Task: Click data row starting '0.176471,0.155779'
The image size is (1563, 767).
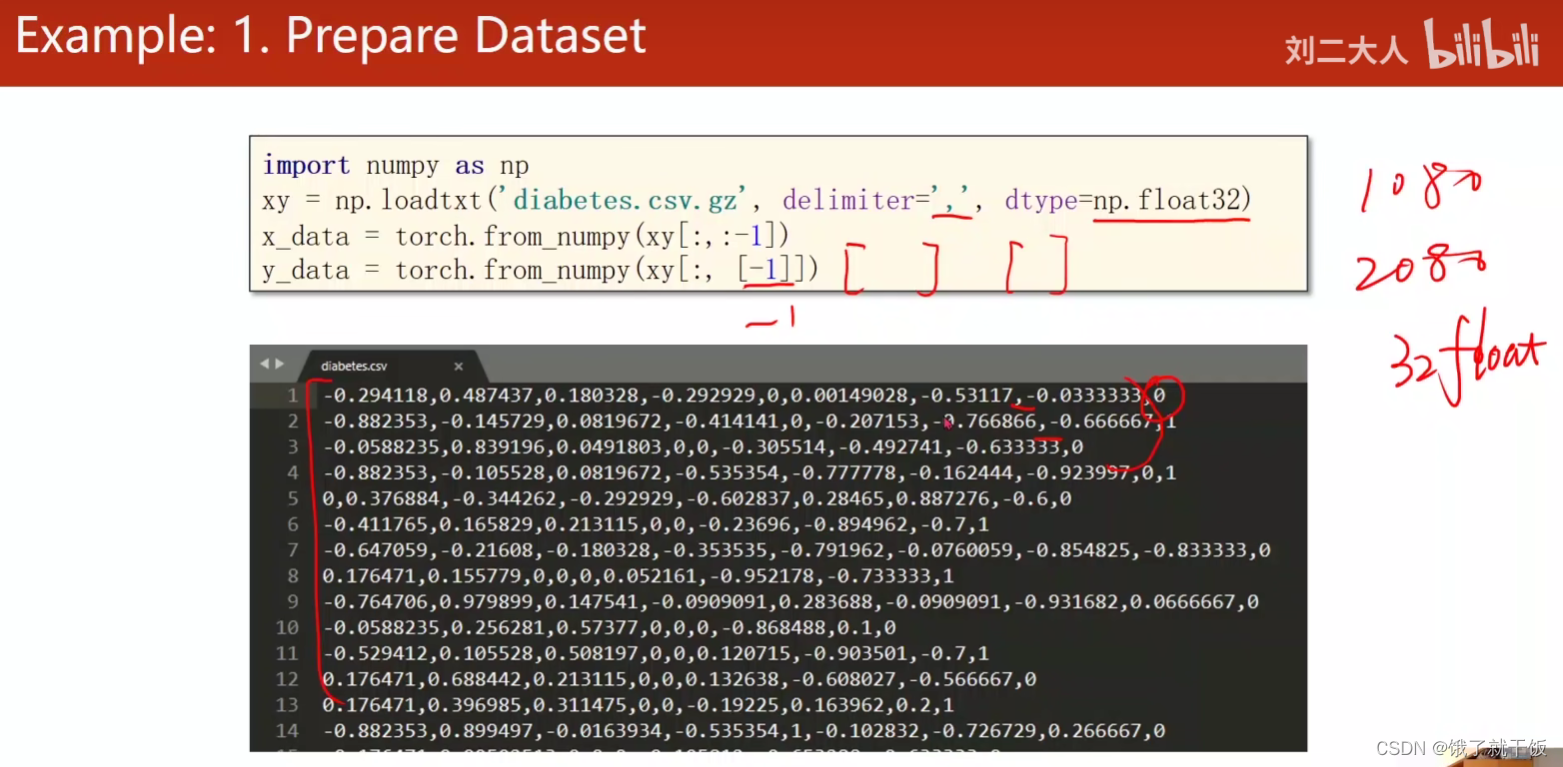Action: click(638, 576)
